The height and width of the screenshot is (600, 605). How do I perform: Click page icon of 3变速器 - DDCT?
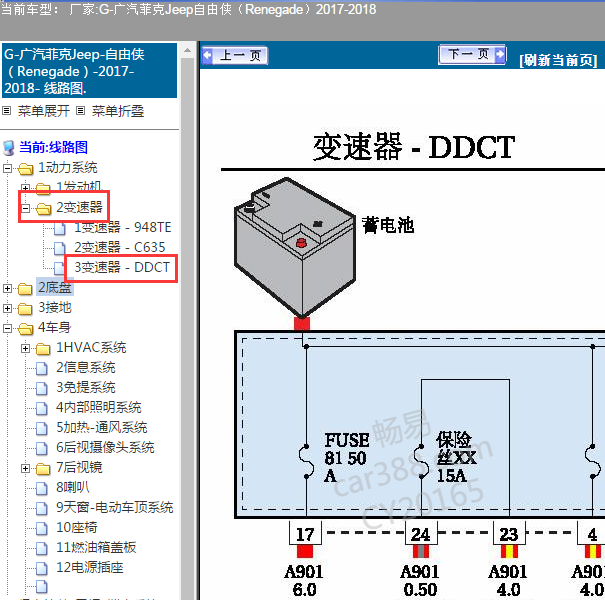coord(59,268)
